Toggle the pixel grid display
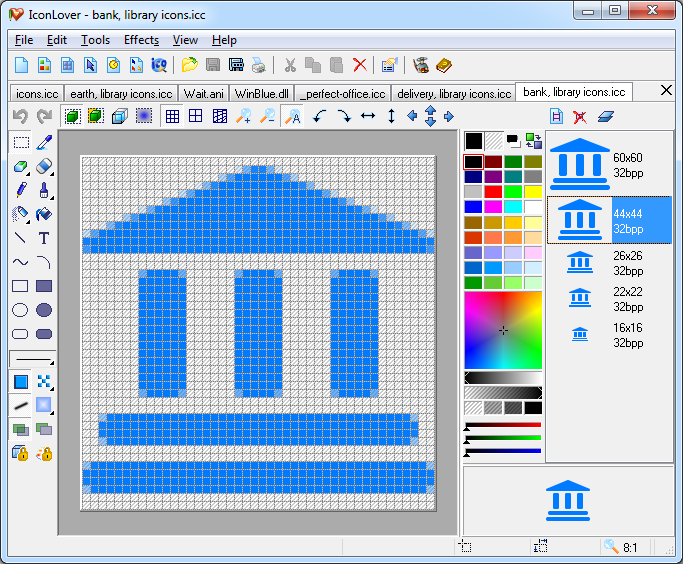 (172, 116)
